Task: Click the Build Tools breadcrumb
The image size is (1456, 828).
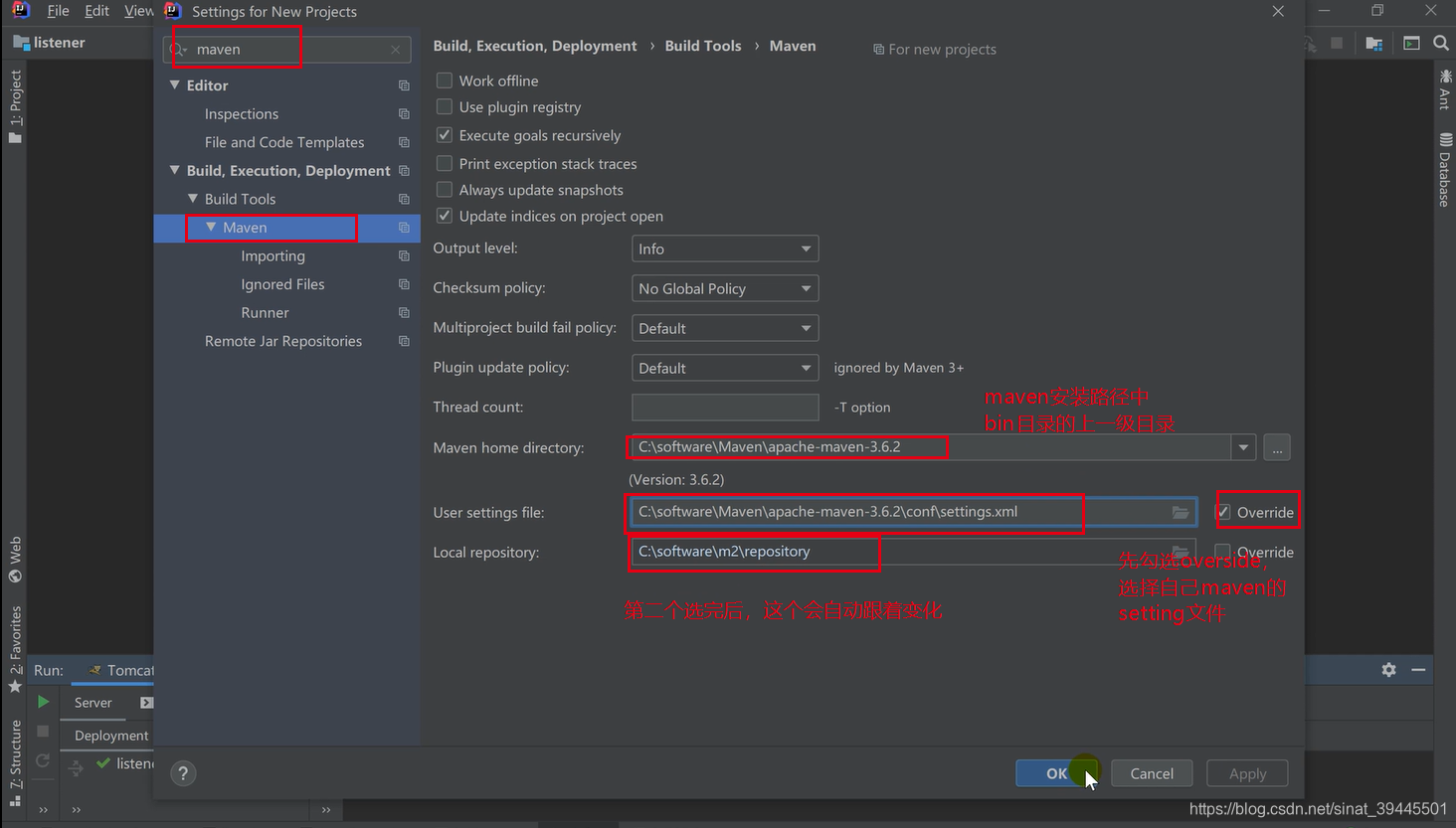Action: pos(703,46)
